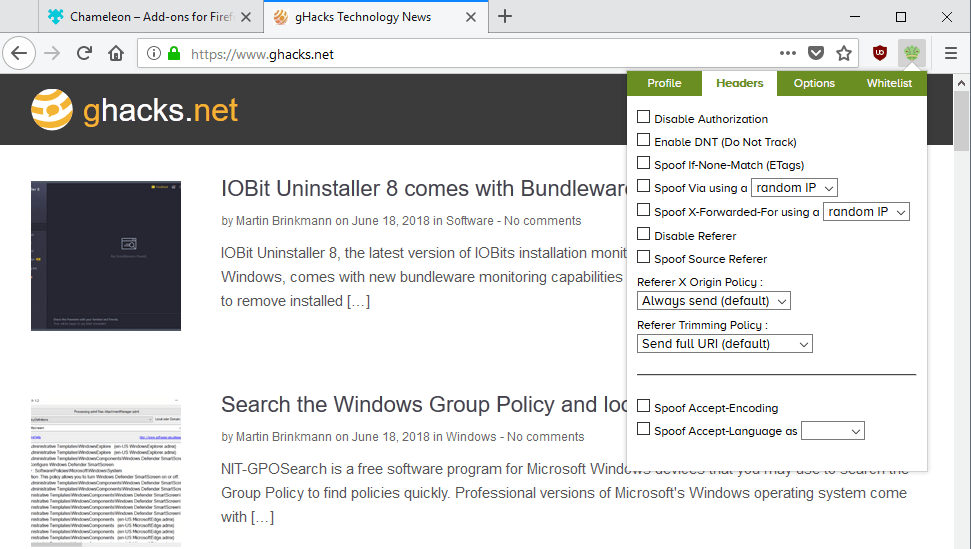
Task: Expand X-Forwarded-For random IP dropdown
Action: (866, 212)
